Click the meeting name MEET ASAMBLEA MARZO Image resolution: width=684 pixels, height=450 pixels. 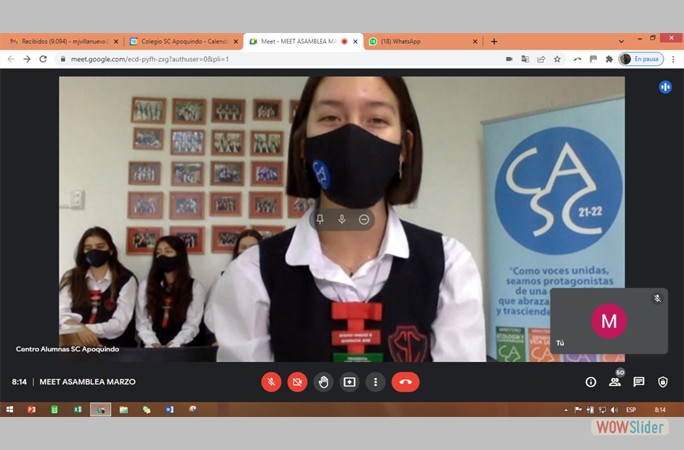87,382
